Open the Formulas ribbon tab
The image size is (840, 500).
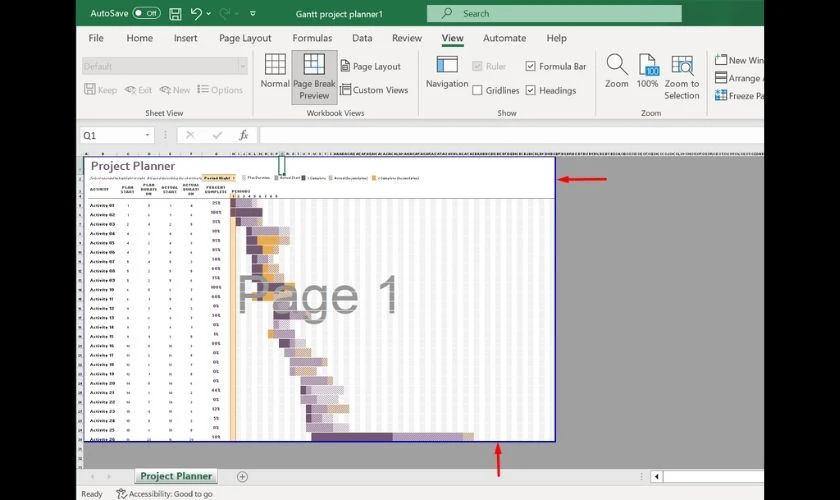(312, 38)
